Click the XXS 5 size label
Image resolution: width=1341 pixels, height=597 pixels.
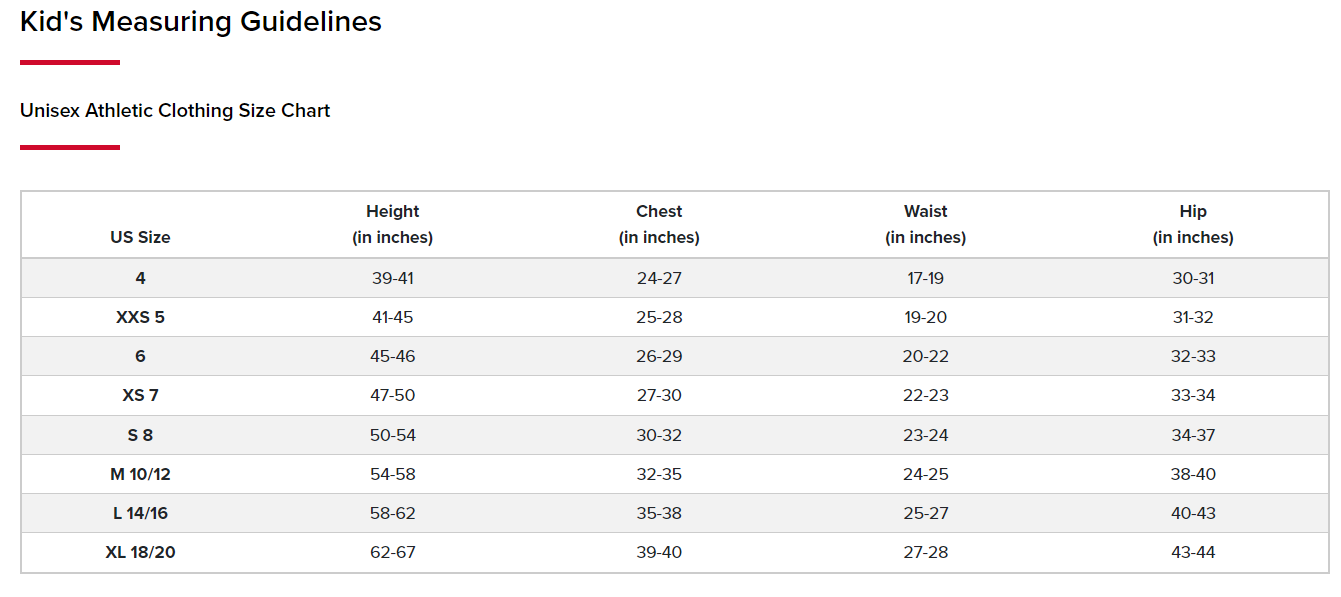[x=140, y=317]
